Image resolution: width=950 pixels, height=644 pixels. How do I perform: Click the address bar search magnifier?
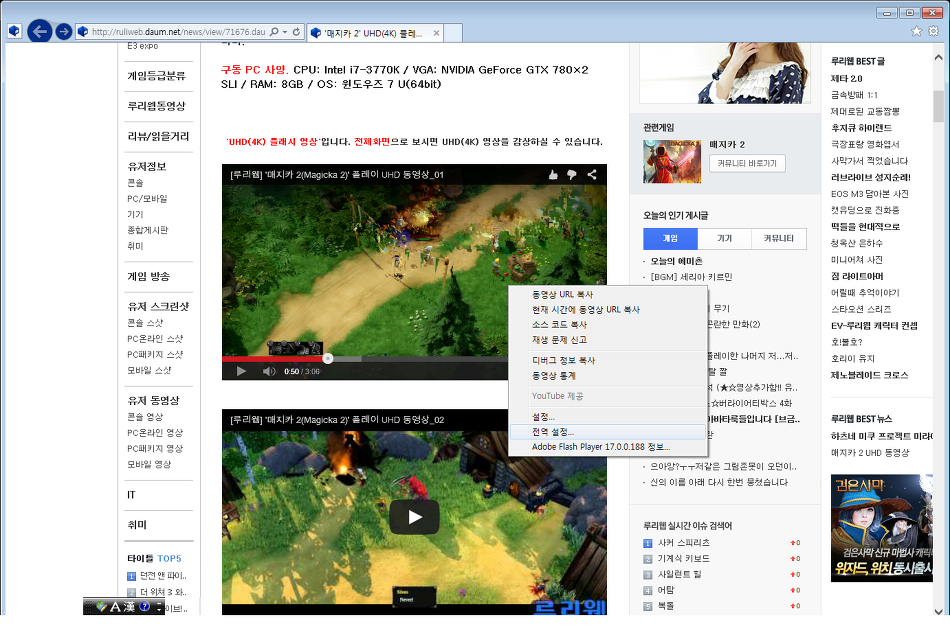point(274,32)
